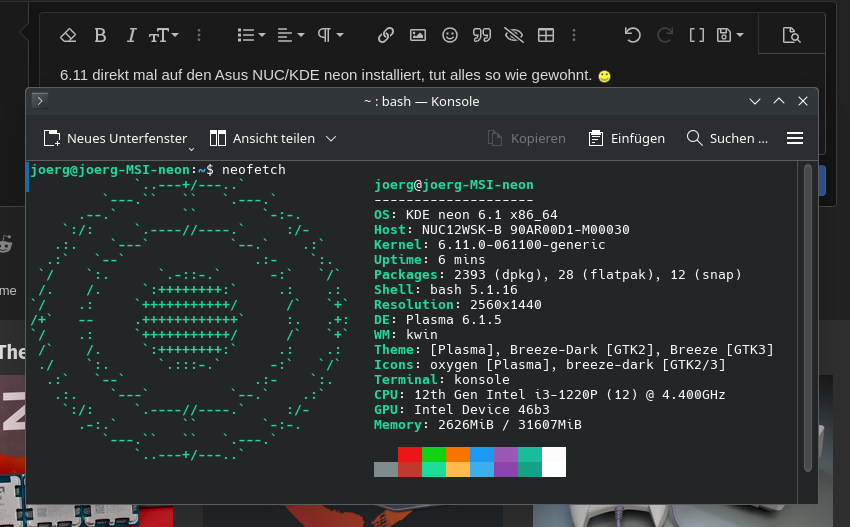Open the font size dropdown
Screen dimensions: 850x527
point(163,36)
